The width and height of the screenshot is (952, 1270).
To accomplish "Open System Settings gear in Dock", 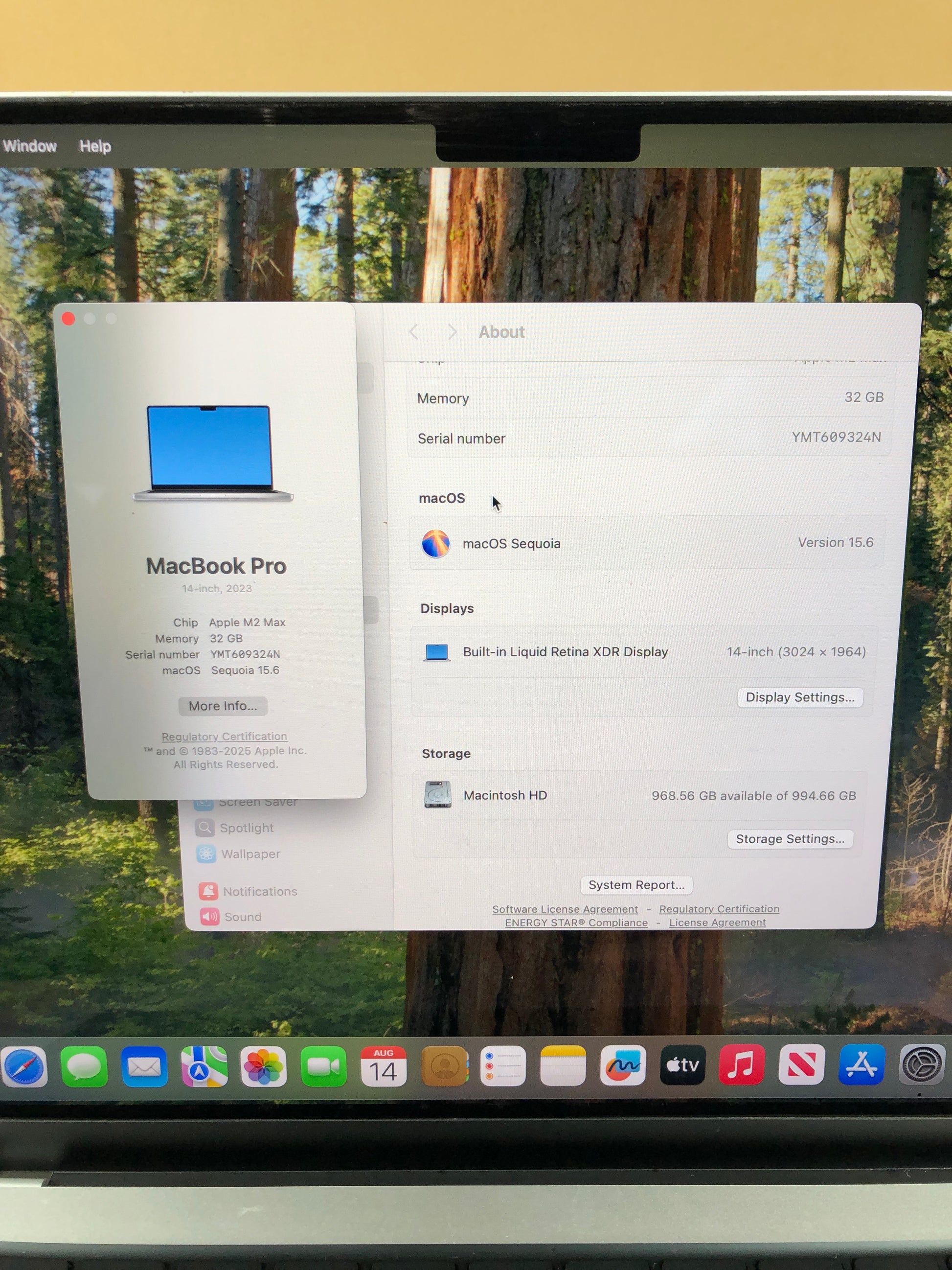I will click(922, 1064).
